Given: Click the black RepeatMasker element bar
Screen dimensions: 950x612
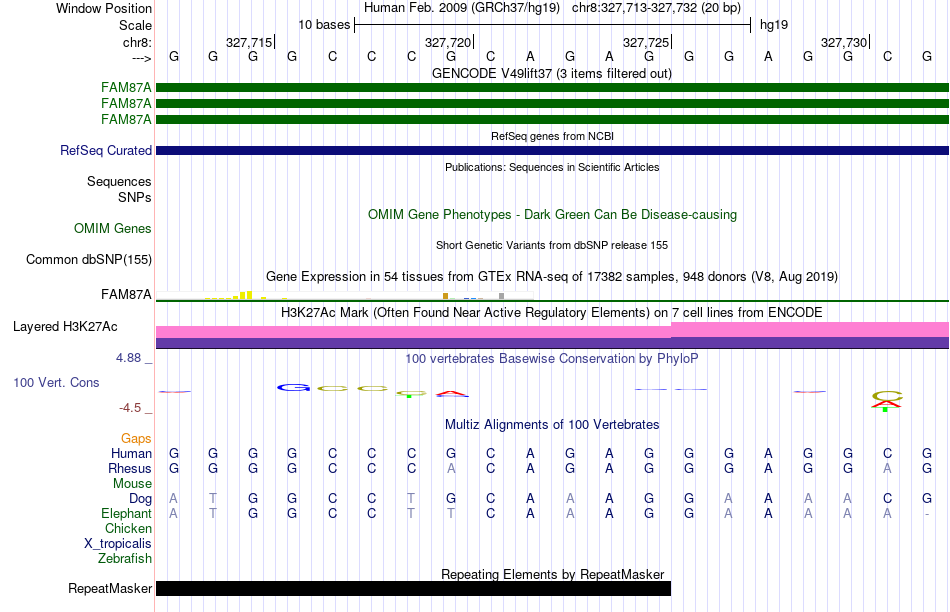Looking at the screenshot, I should click(413, 588).
